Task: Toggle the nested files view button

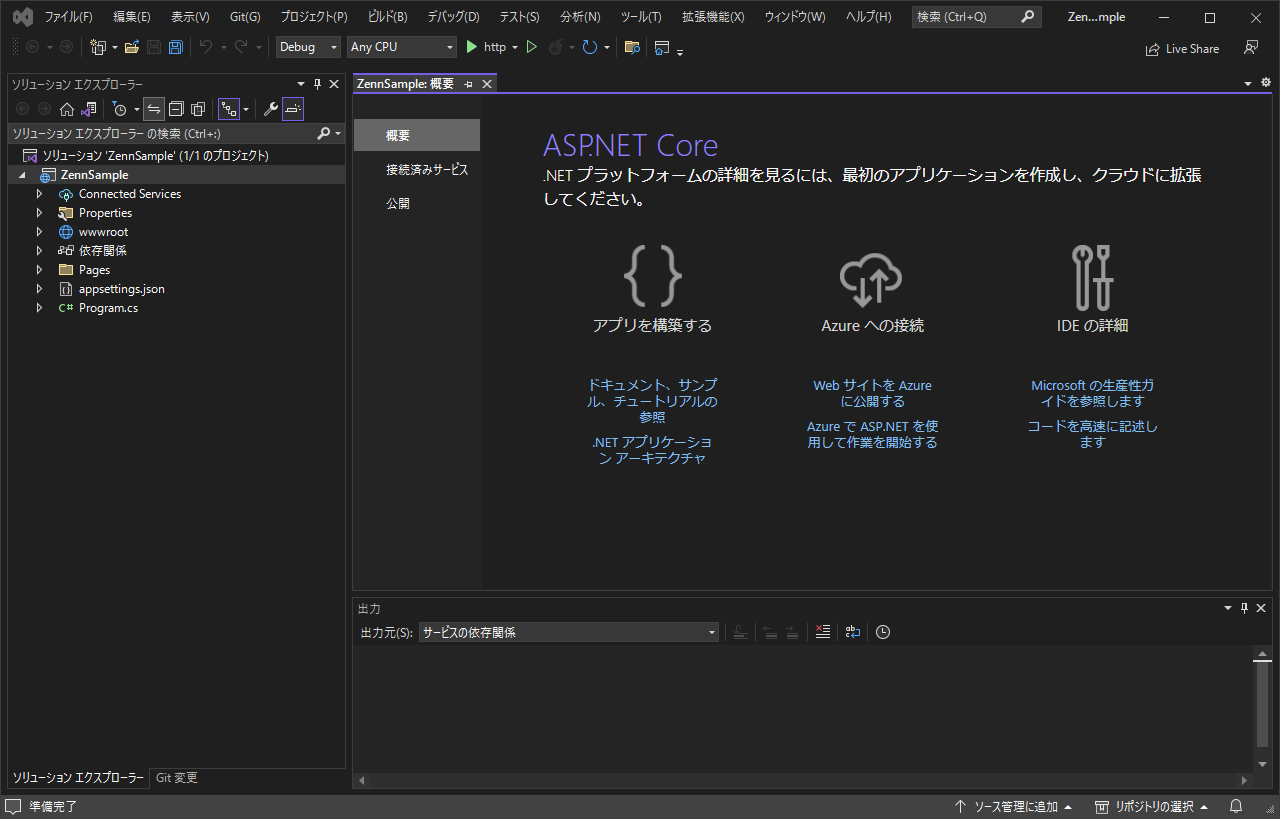Action: (x=229, y=109)
